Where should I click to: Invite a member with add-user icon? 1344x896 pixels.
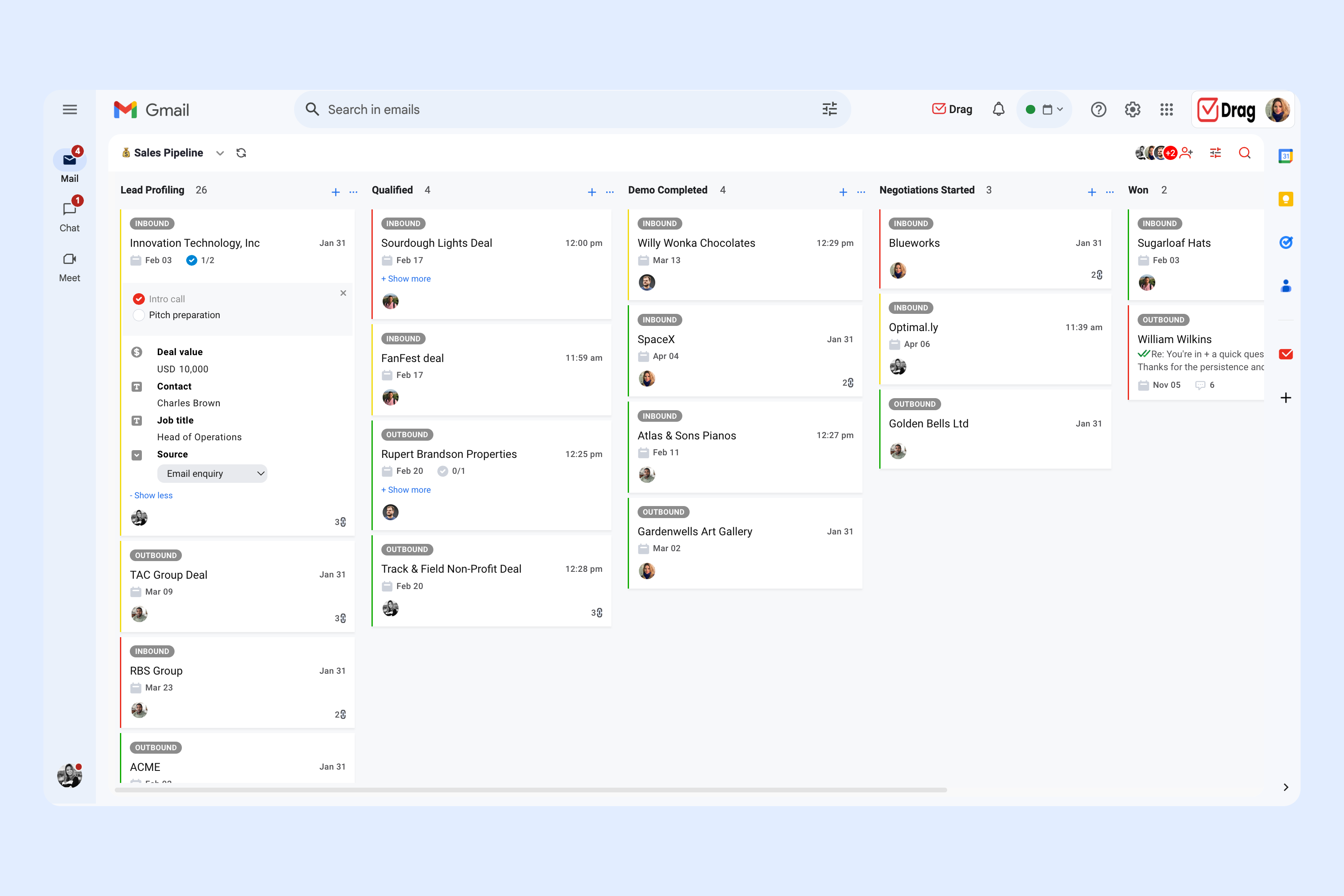point(1186,153)
